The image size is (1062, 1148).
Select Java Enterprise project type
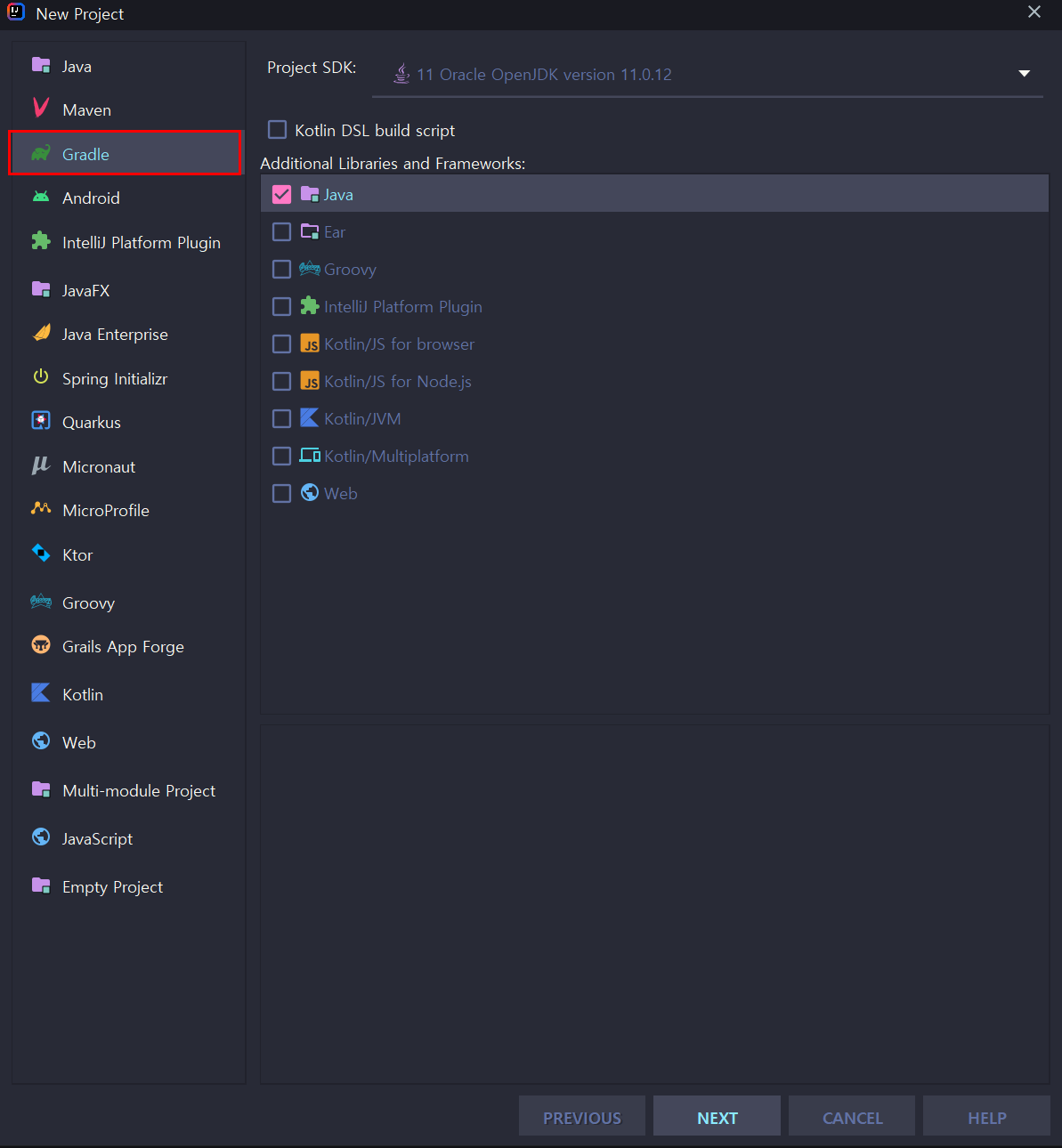click(126, 334)
